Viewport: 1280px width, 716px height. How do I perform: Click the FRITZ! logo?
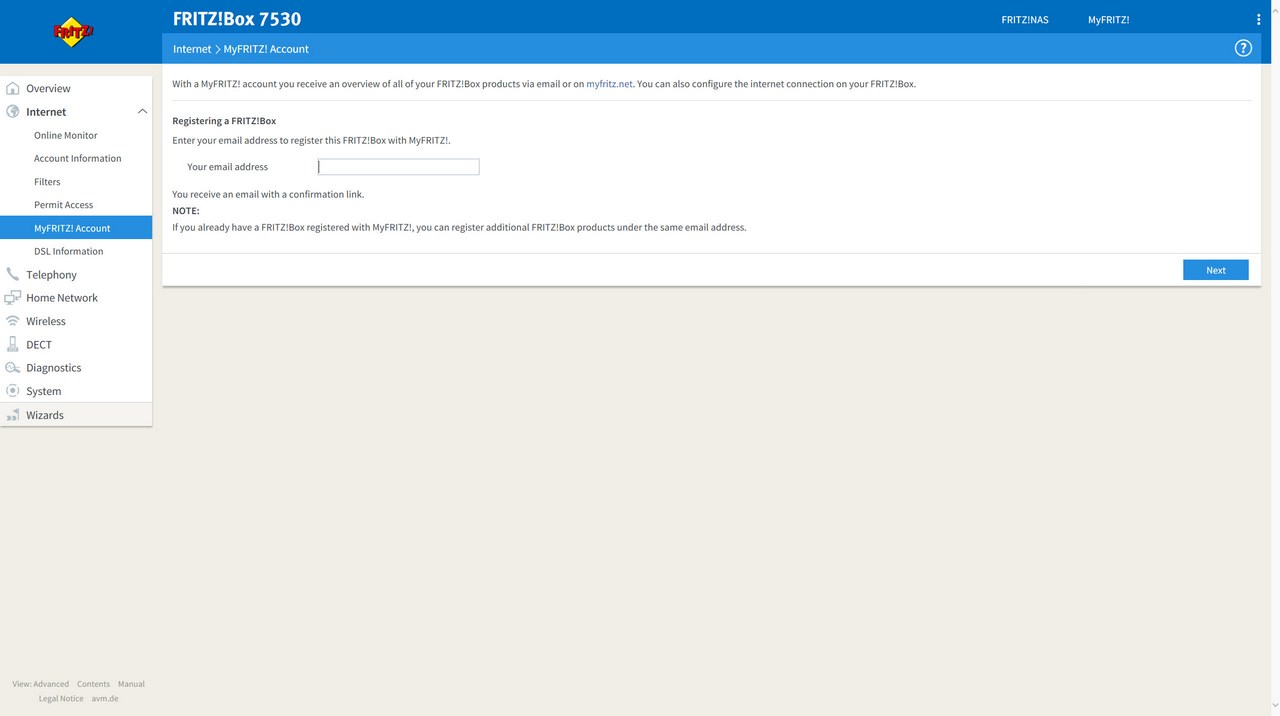[73, 32]
